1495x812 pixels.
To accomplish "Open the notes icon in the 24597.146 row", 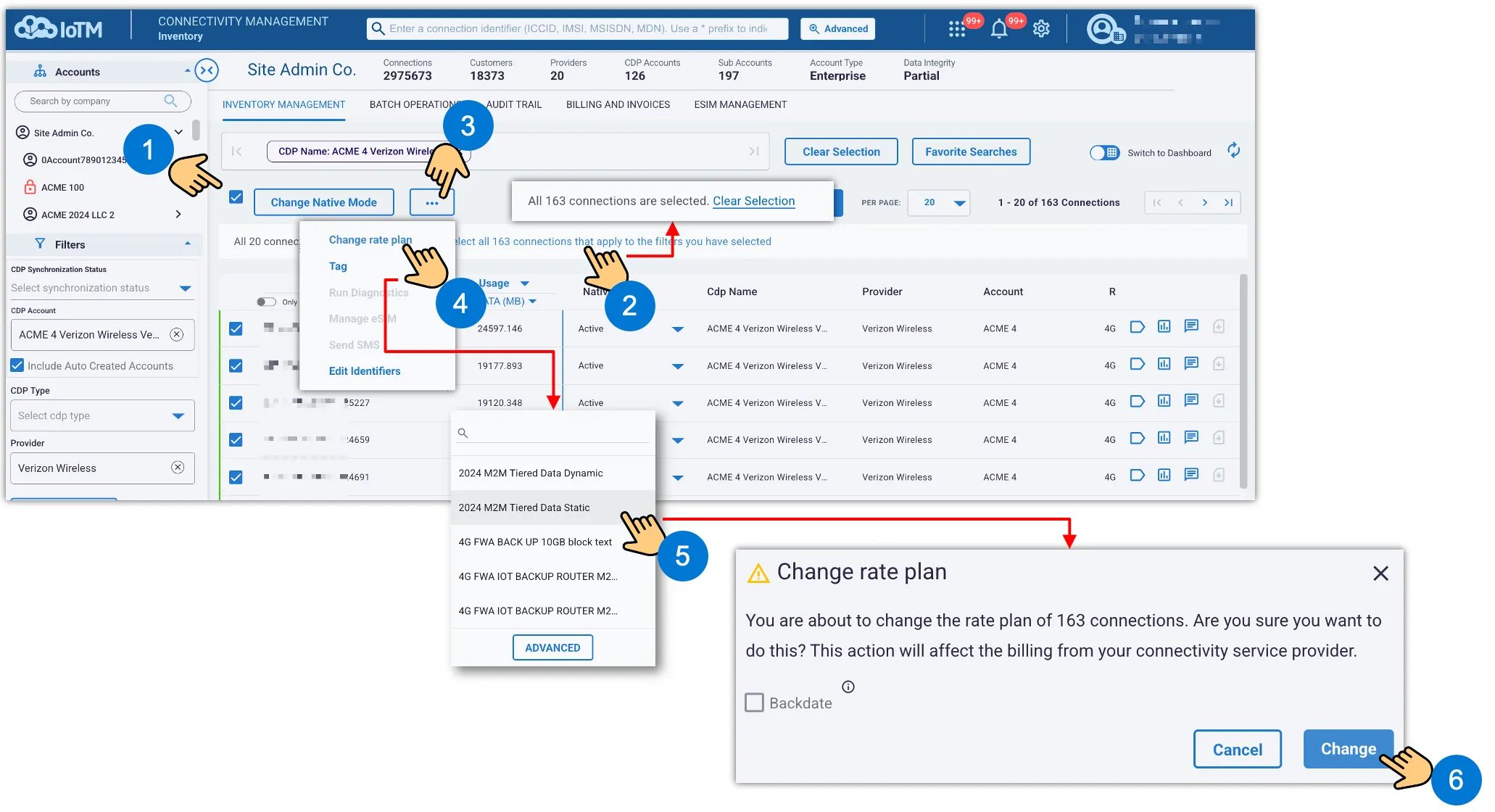I will 1190,326.
